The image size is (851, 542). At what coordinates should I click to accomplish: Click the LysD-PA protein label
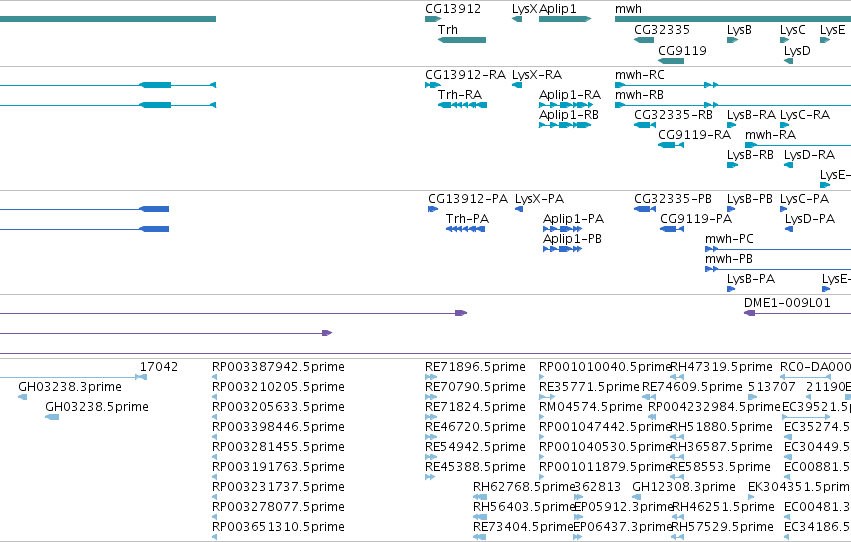tap(810, 219)
